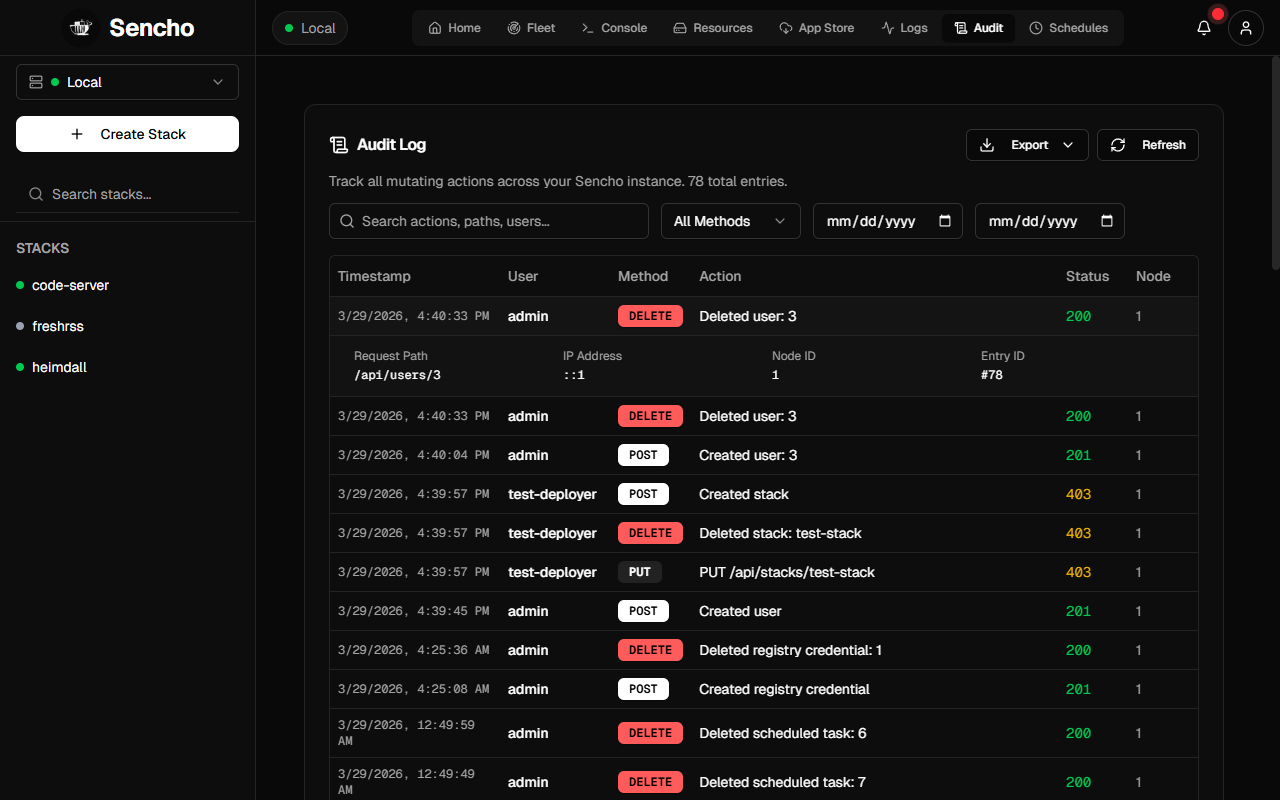Viewport: 1280px width, 800px height.
Task: Open the notifications bell
Action: pos(1204,28)
